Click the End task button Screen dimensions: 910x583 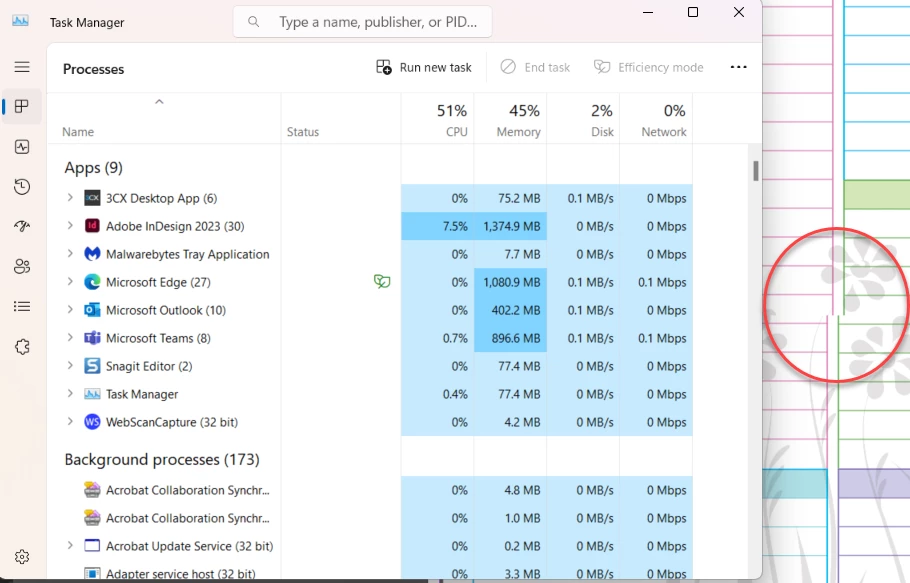tap(535, 67)
